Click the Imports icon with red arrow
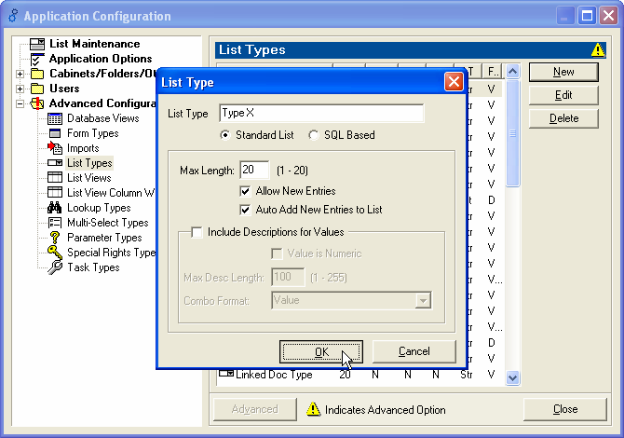Screen dimensions: 624x438 coord(55,148)
